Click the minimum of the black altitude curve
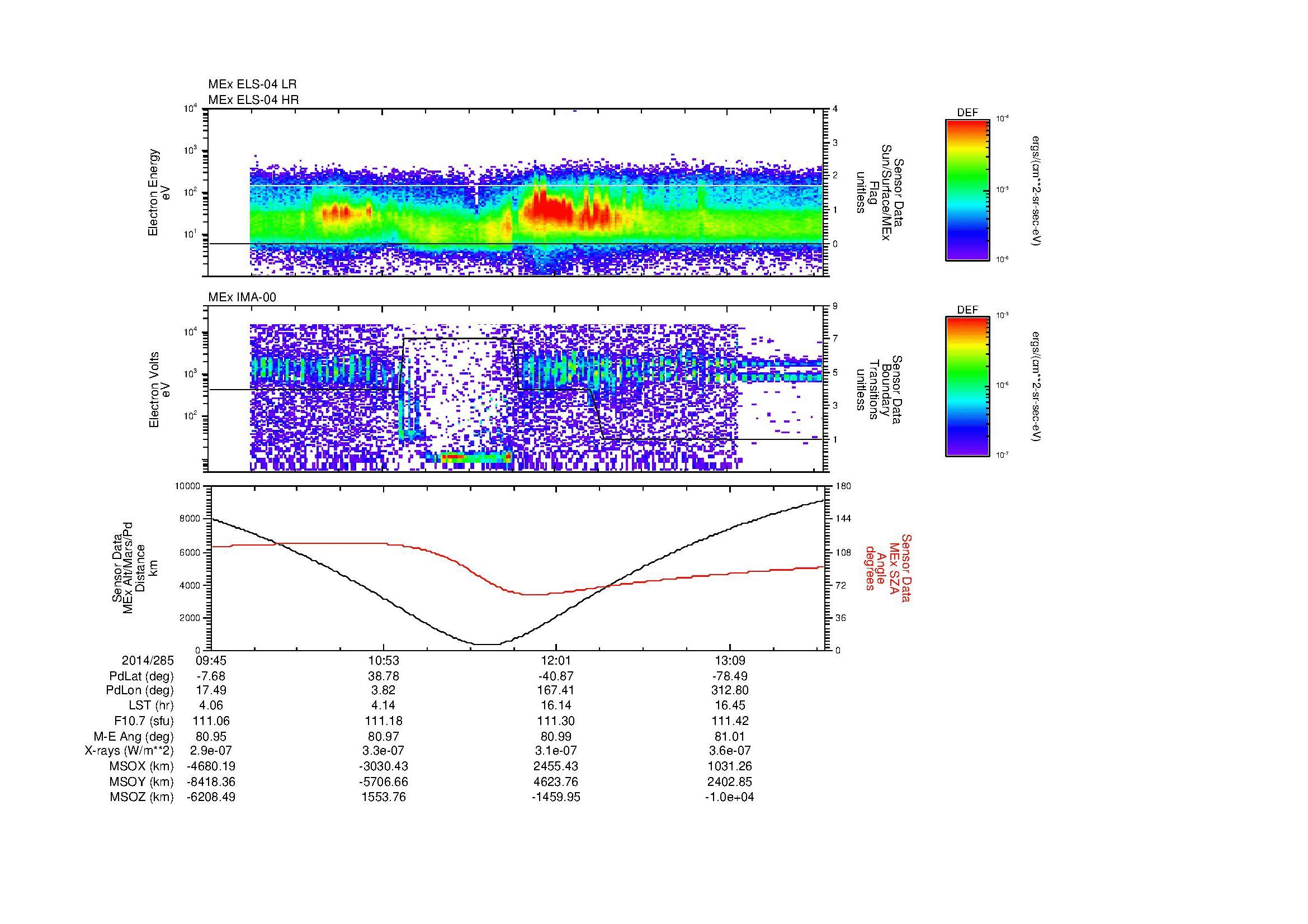1308x924 pixels. point(487,645)
